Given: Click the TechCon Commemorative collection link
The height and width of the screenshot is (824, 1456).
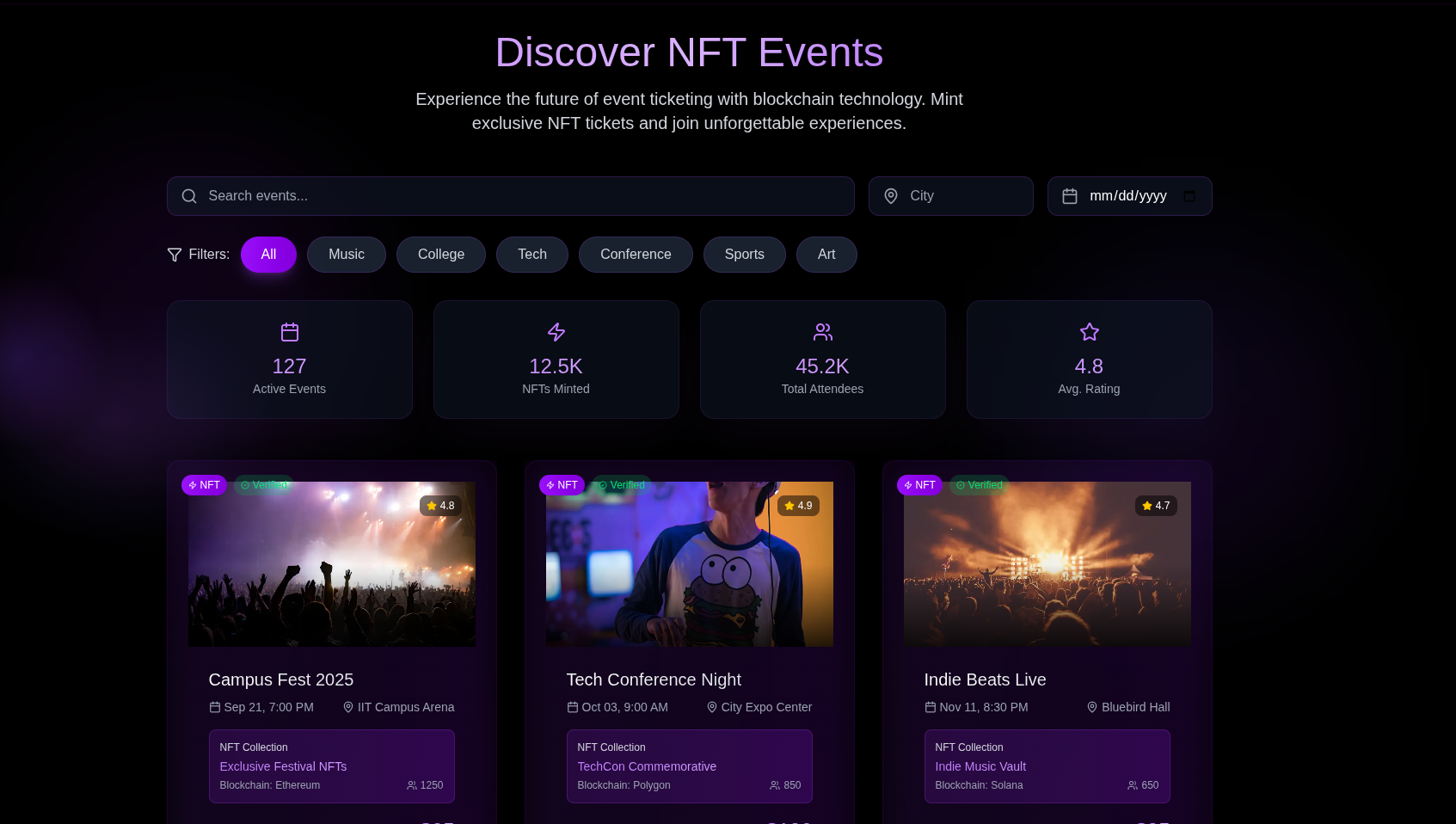Looking at the screenshot, I should coord(647,766).
